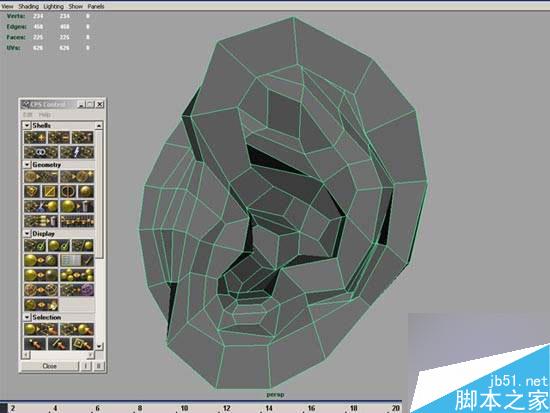Open the Show menu
The image size is (550, 413).
[75, 6]
